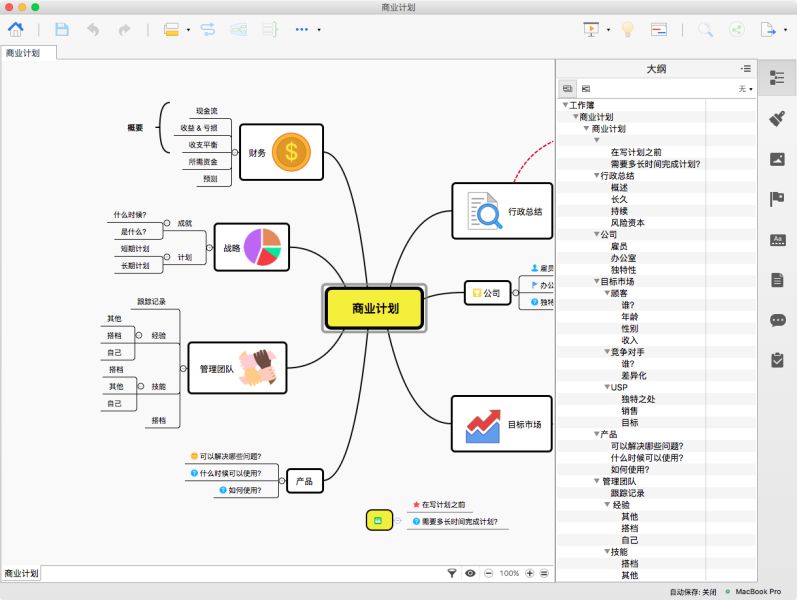This screenshot has width=797, height=600.
Task: Click the boundary toolbar icon
Action: click(x=238, y=29)
